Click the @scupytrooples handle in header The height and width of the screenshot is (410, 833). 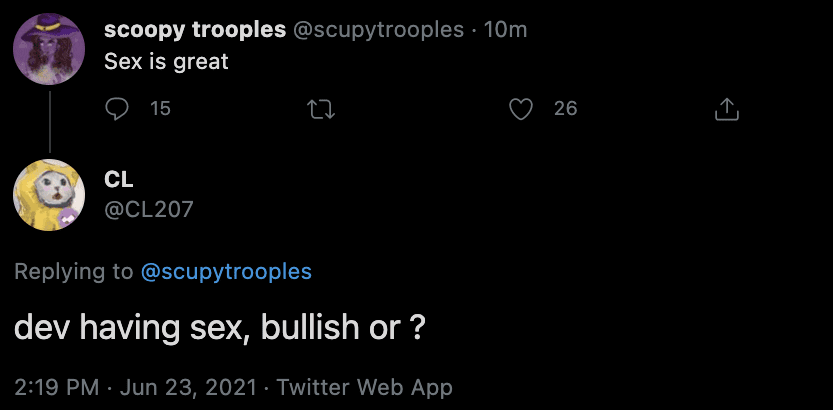click(378, 29)
